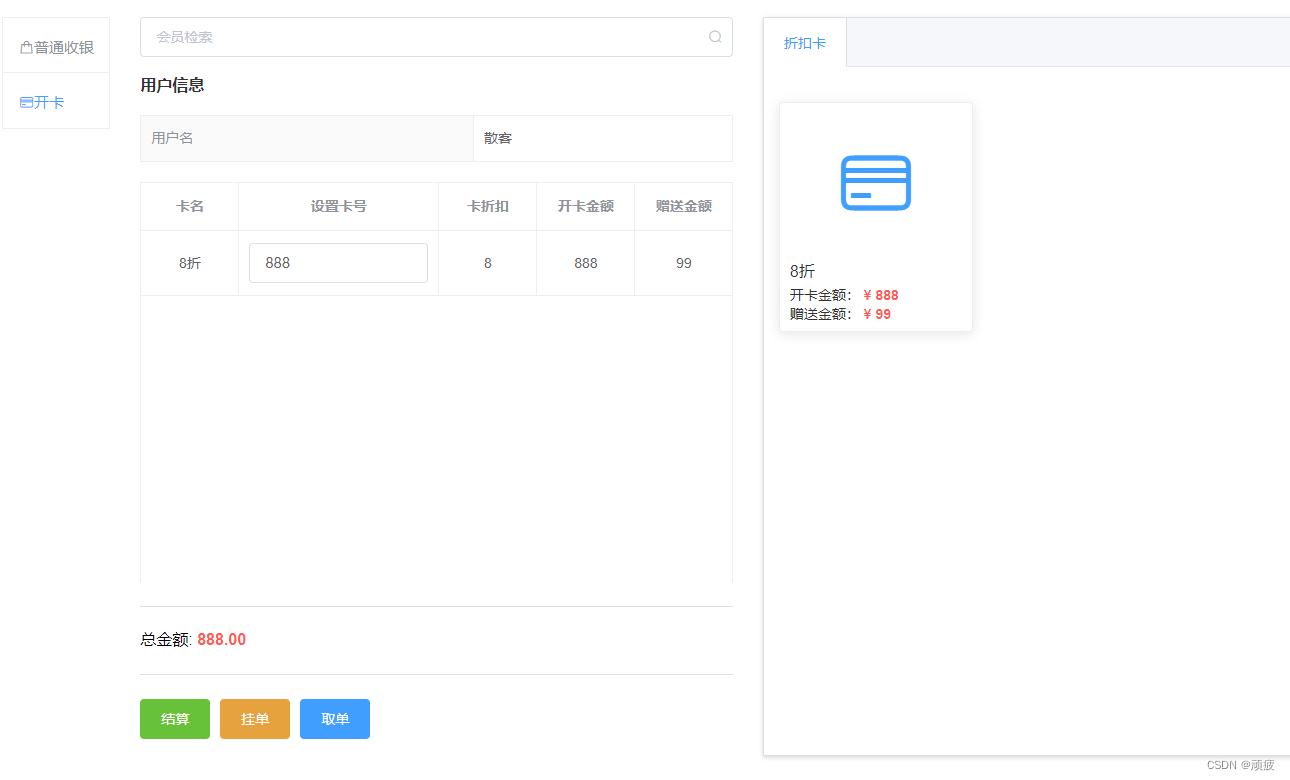Image resolution: width=1290 pixels, height=780 pixels.
Task: Click the shopping bag icon beside 普通收银
Action: pyautogui.click(x=26, y=47)
